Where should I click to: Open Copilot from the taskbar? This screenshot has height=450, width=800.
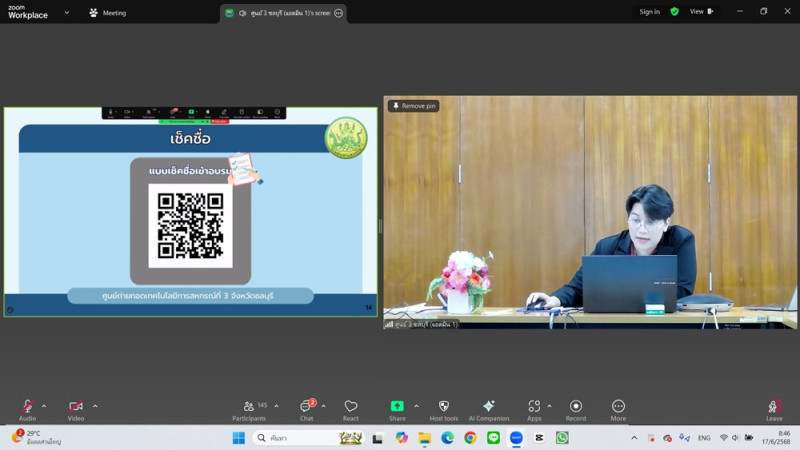[x=402, y=438]
